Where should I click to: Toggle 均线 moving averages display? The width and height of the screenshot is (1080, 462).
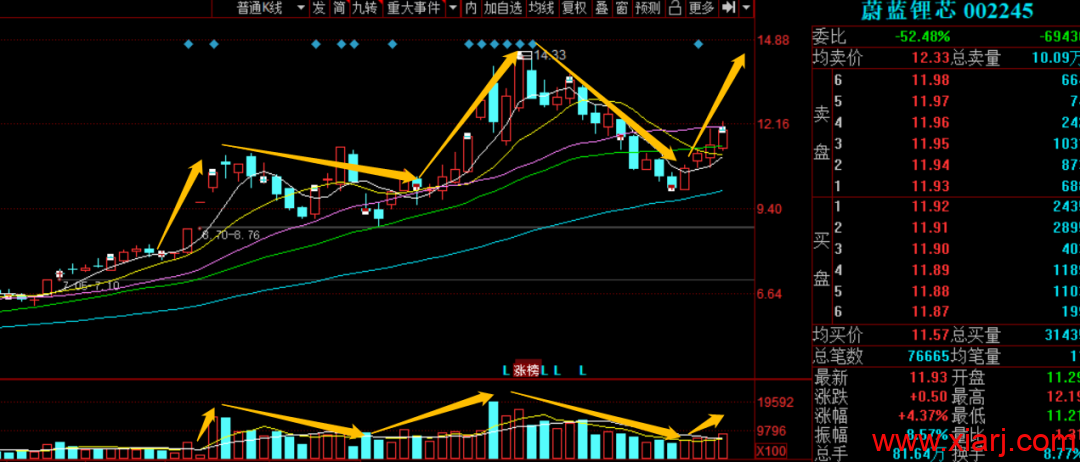tap(541, 8)
